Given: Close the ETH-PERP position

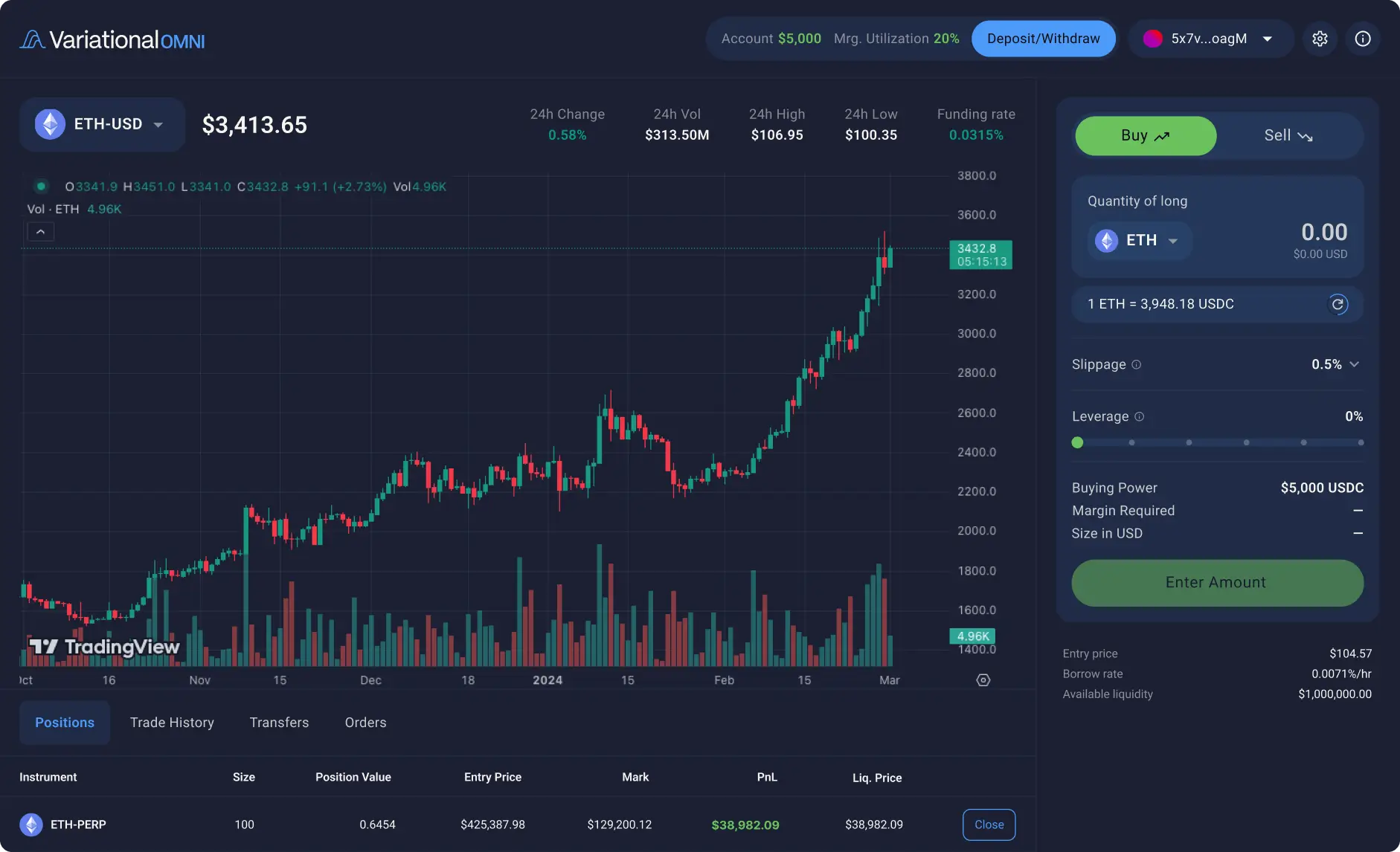Looking at the screenshot, I should pos(989,824).
